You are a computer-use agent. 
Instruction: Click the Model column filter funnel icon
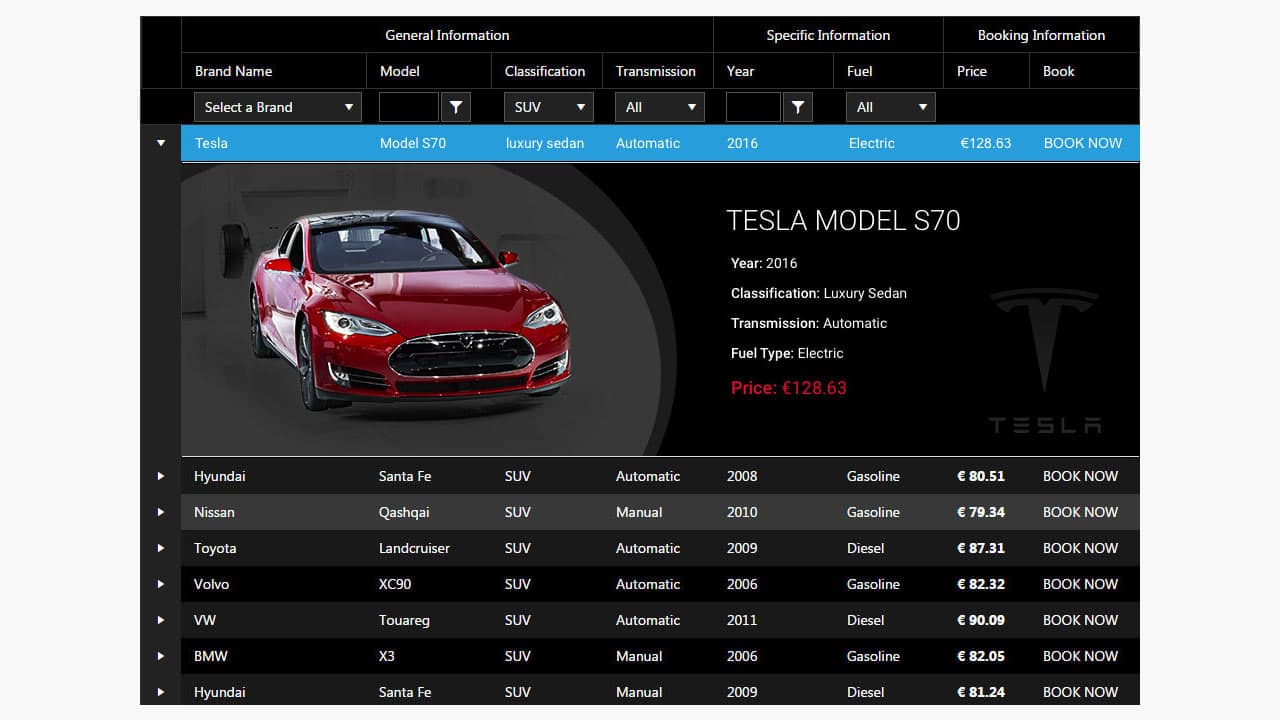456,106
